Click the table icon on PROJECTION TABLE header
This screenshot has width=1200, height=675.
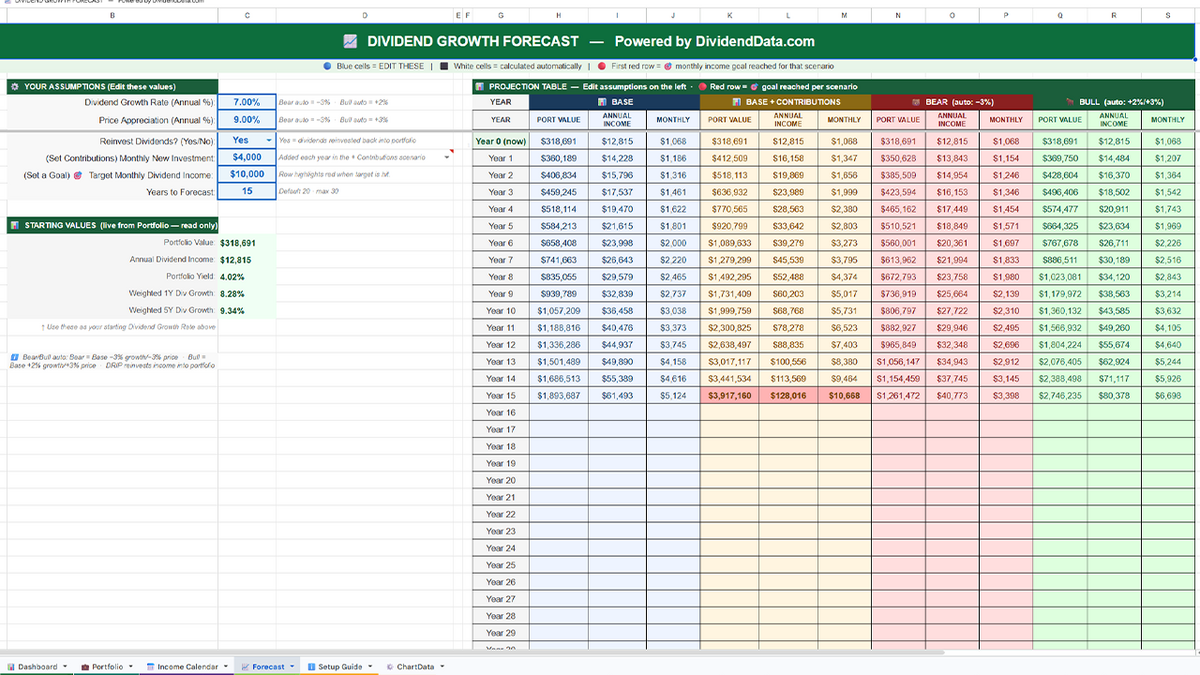(x=479, y=88)
